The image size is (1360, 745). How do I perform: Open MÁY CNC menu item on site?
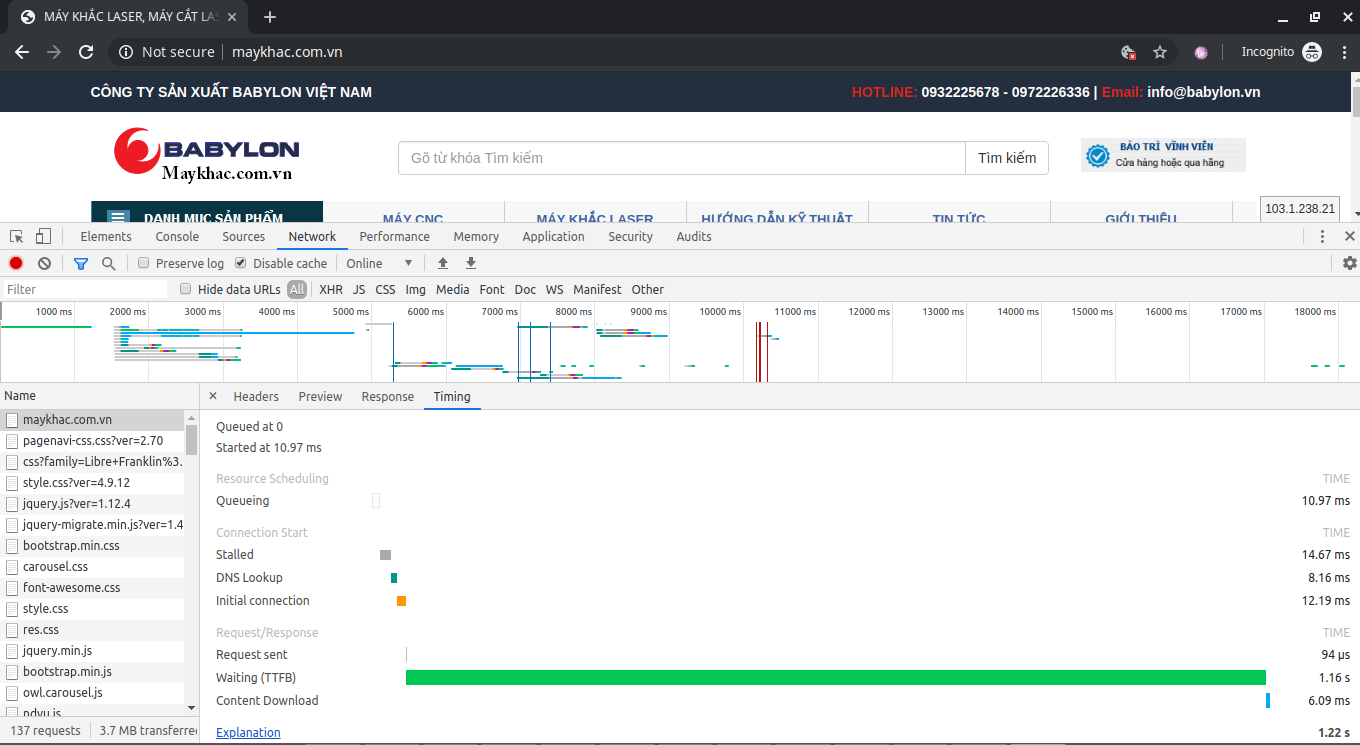[413, 217]
